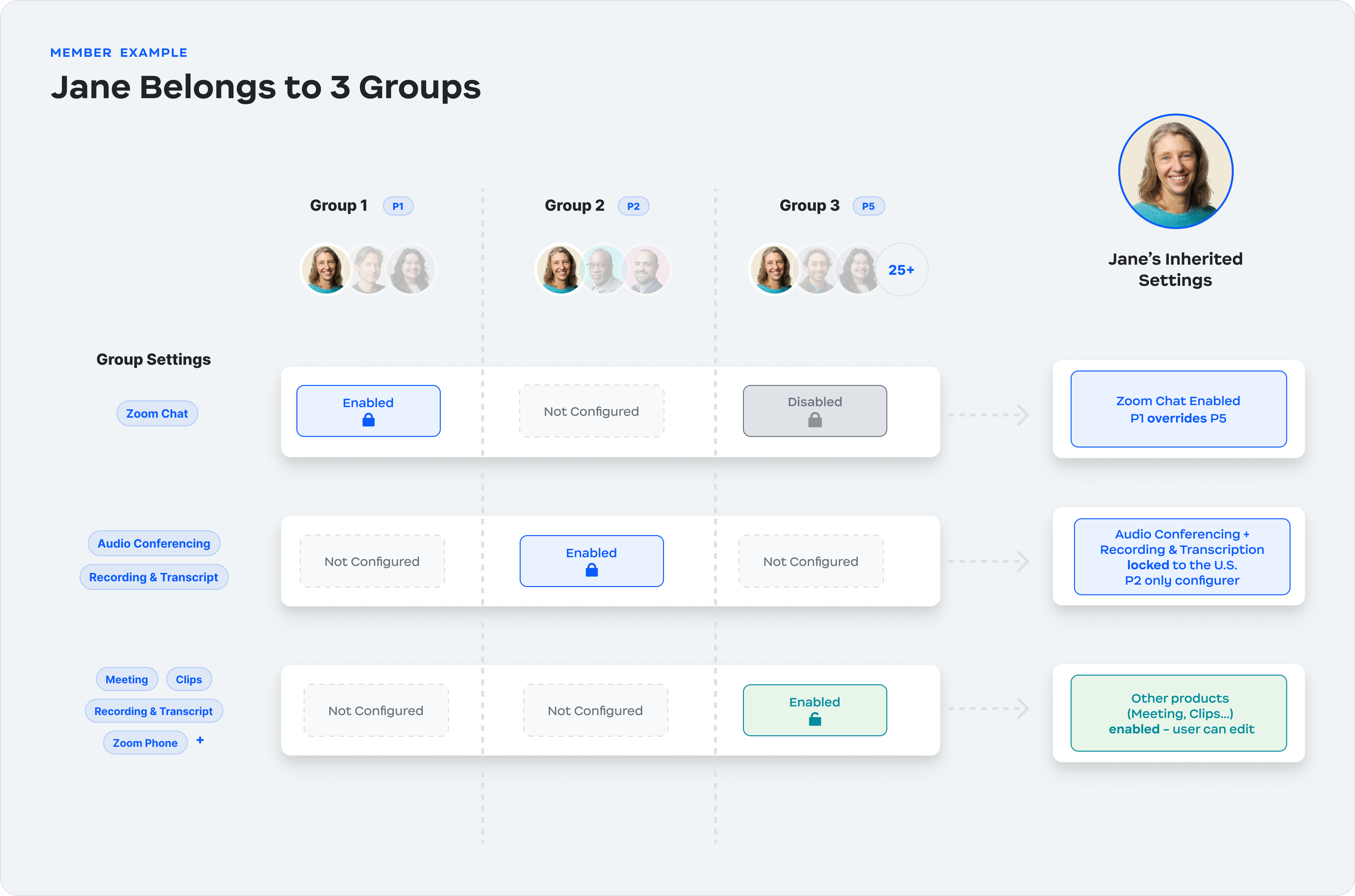This screenshot has height=896, width=1355.
Task: Select Recording & Transcript tag below Audio Conferencing
Action: [154, 577]
